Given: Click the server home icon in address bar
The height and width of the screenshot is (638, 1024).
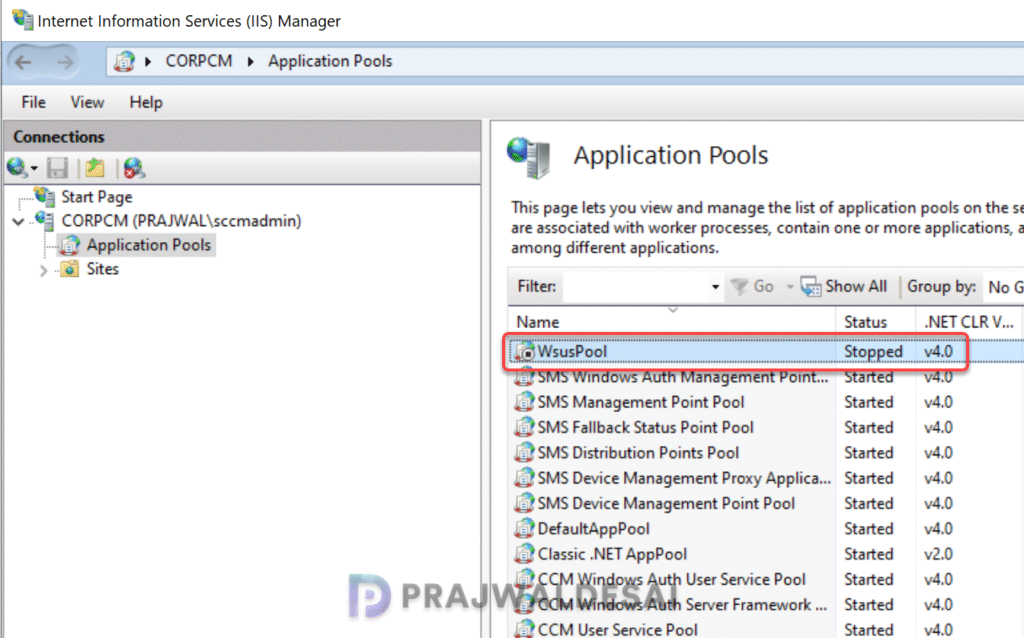Looking at the screenshot, I should pos(124,61).
